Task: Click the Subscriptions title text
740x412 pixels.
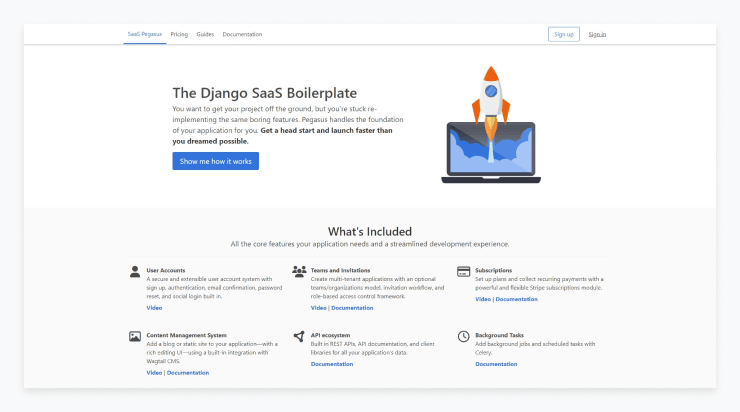Action: [x=493, y=270]
